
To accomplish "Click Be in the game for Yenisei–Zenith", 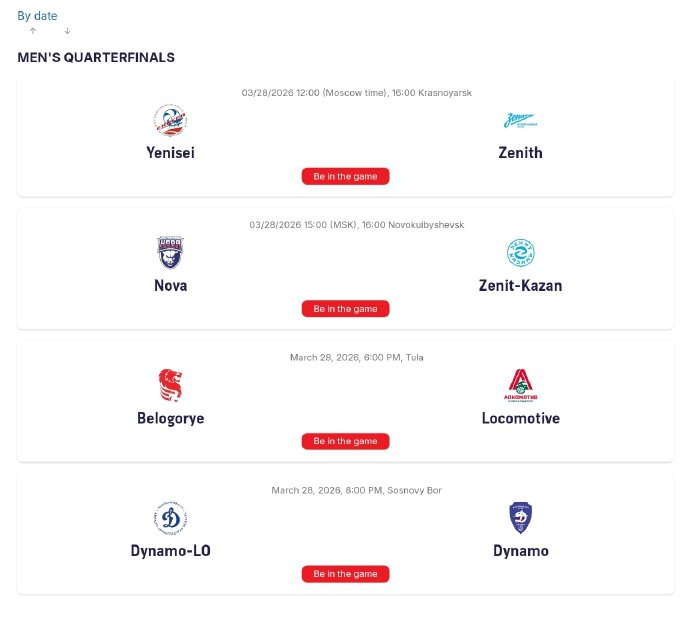I will pos(345,176).
